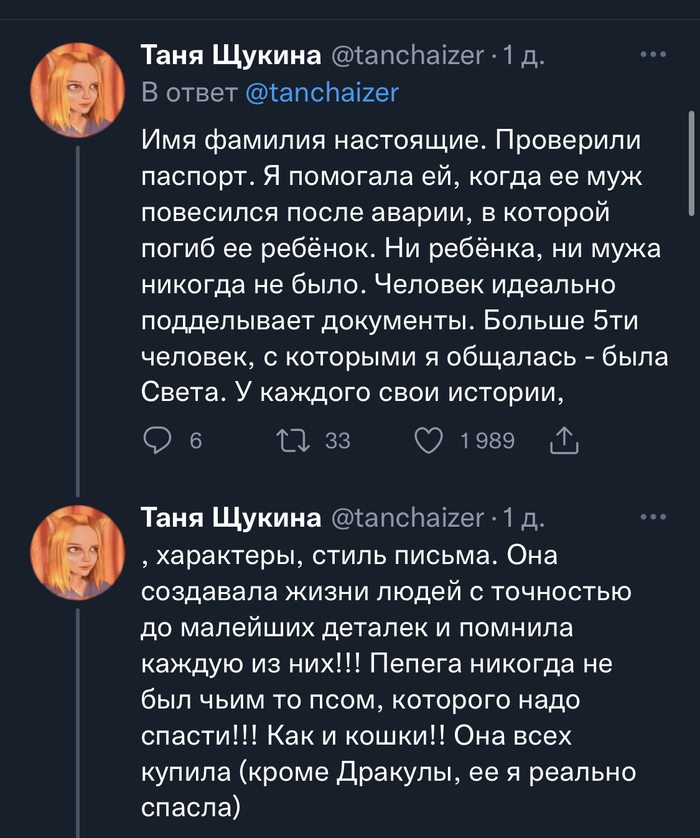Open the blue @tanchaizer mention after 'В ответ'
The width and height of the screenshot is (700, 838).
click(x=321, y=93)
